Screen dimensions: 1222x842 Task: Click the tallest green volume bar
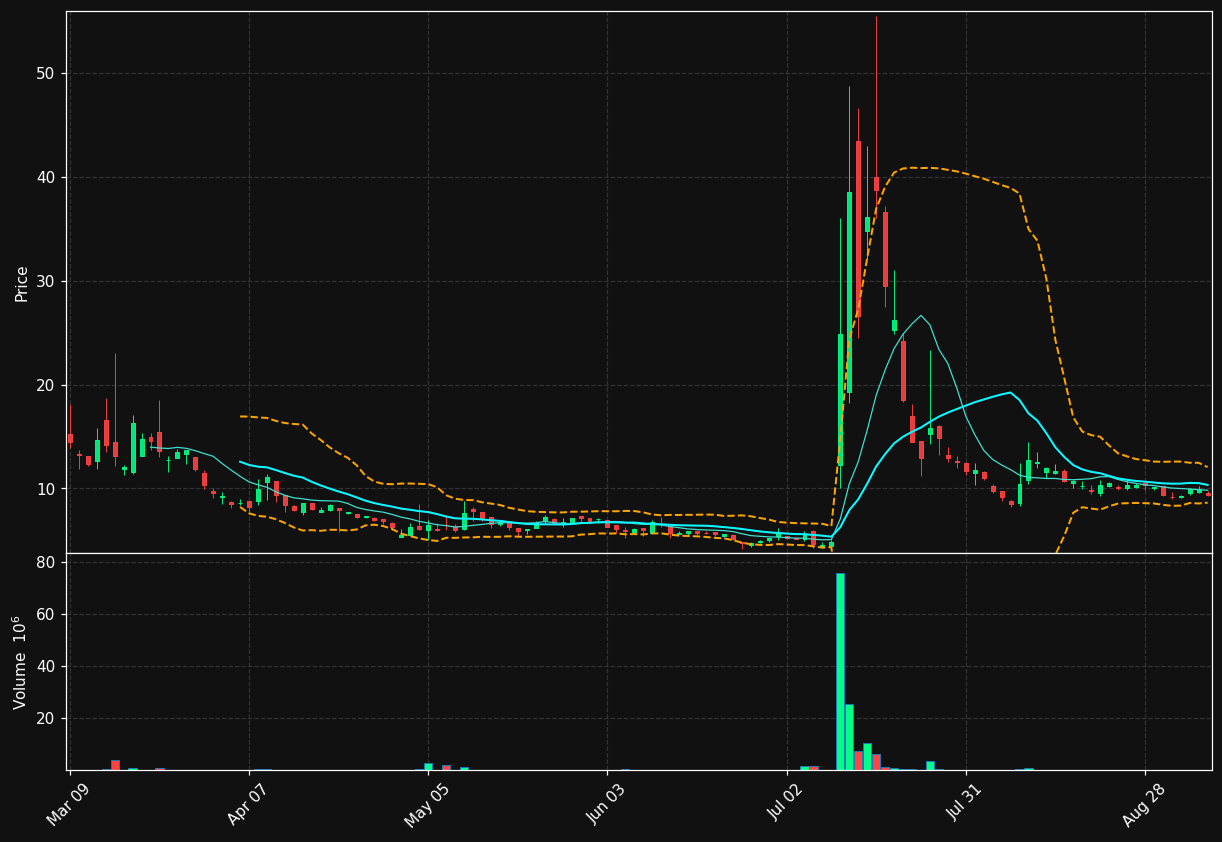(x=840, y=672)
